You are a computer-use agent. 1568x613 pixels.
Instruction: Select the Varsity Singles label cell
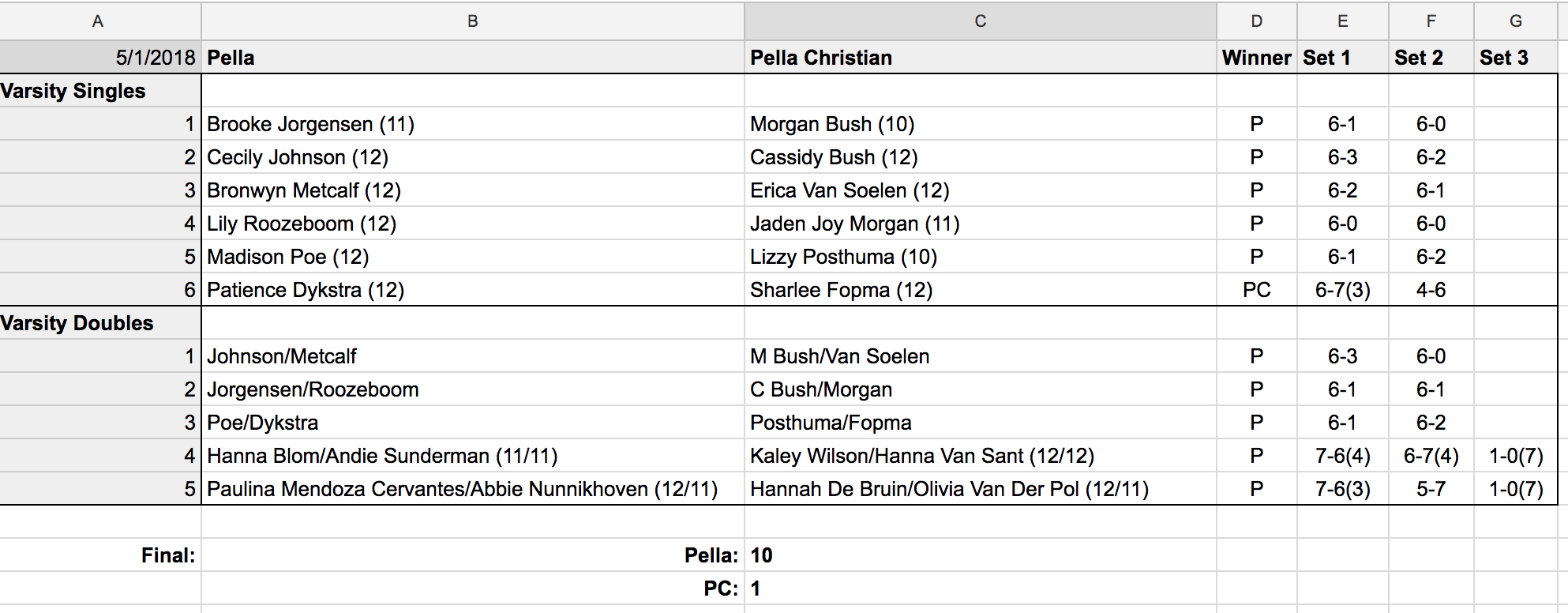[73, 91]
